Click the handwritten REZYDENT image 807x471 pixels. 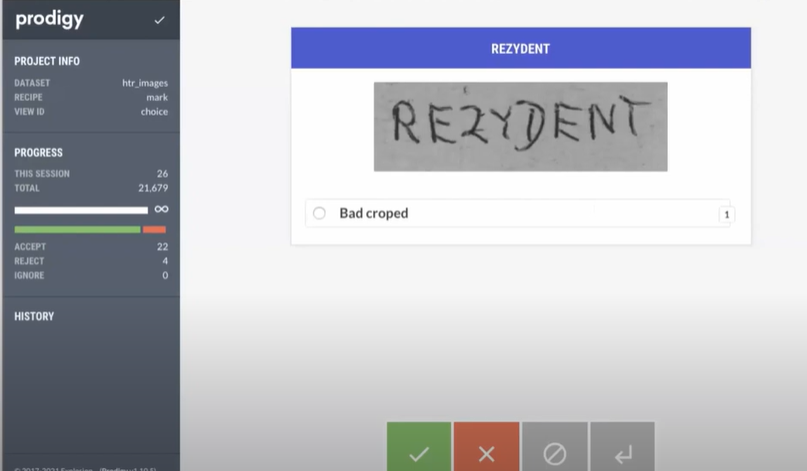click(x=520, y=127)
